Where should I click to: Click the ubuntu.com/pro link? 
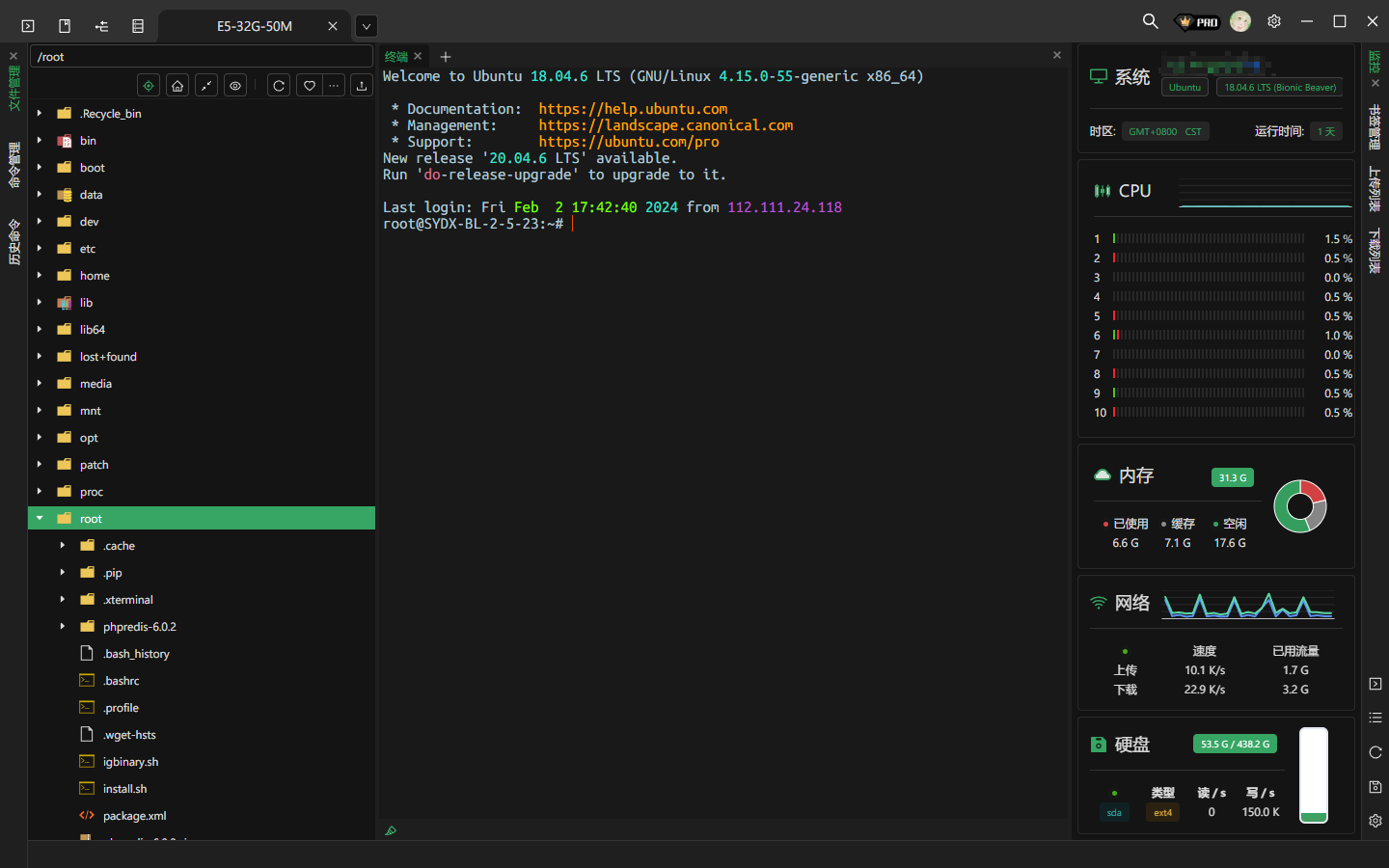click(x=629, y=142)
